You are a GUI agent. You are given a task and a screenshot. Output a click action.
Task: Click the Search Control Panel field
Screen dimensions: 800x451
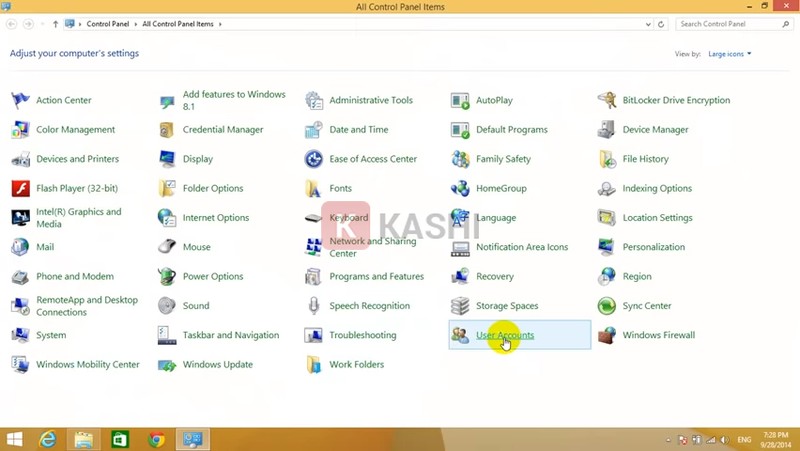[727, 24]
